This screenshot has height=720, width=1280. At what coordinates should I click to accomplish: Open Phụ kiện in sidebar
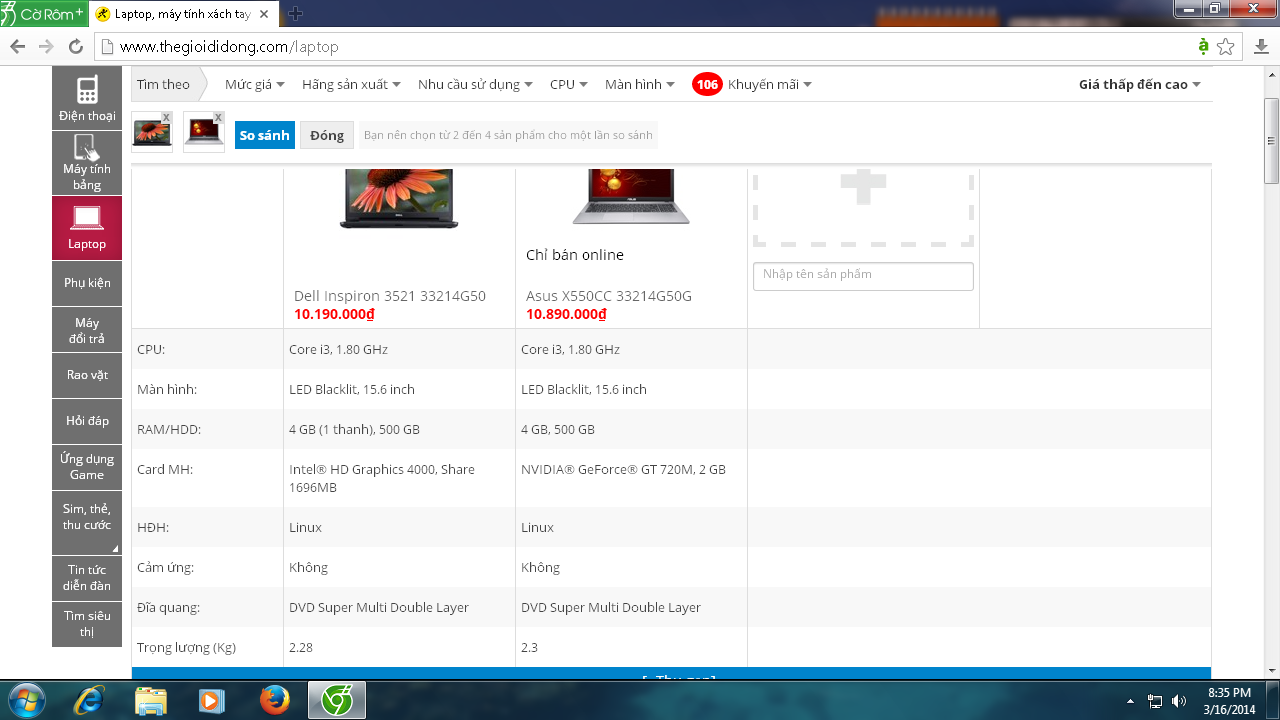point(87,283)
